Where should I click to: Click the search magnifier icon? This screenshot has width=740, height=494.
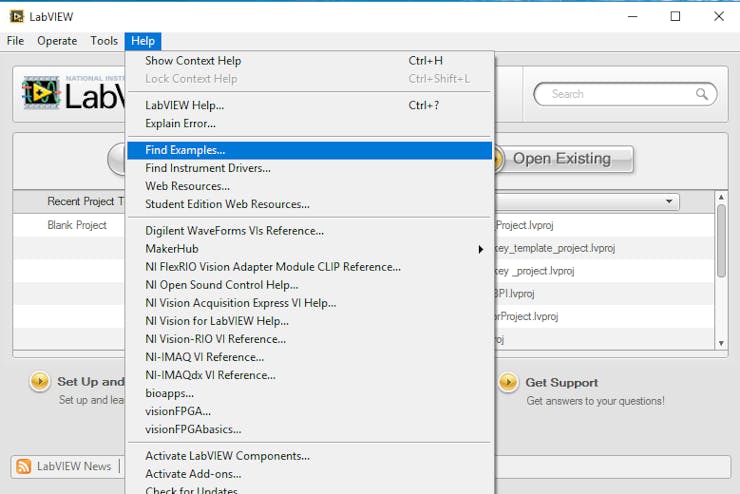point(702,94)
